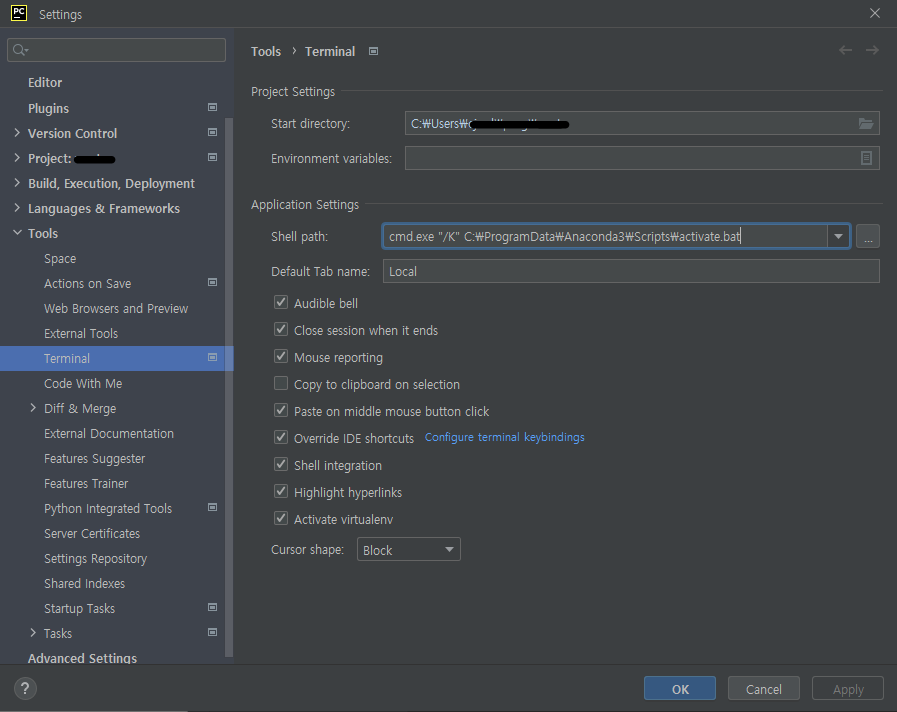Click the settings search input field

pos(117,50)
